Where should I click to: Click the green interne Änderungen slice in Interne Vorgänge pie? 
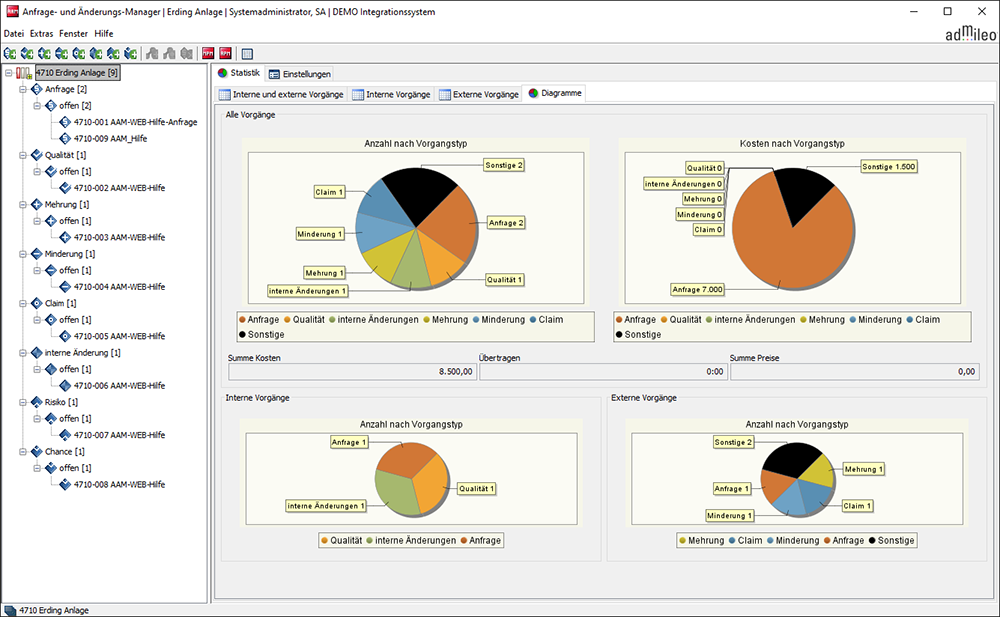[397, 493]
